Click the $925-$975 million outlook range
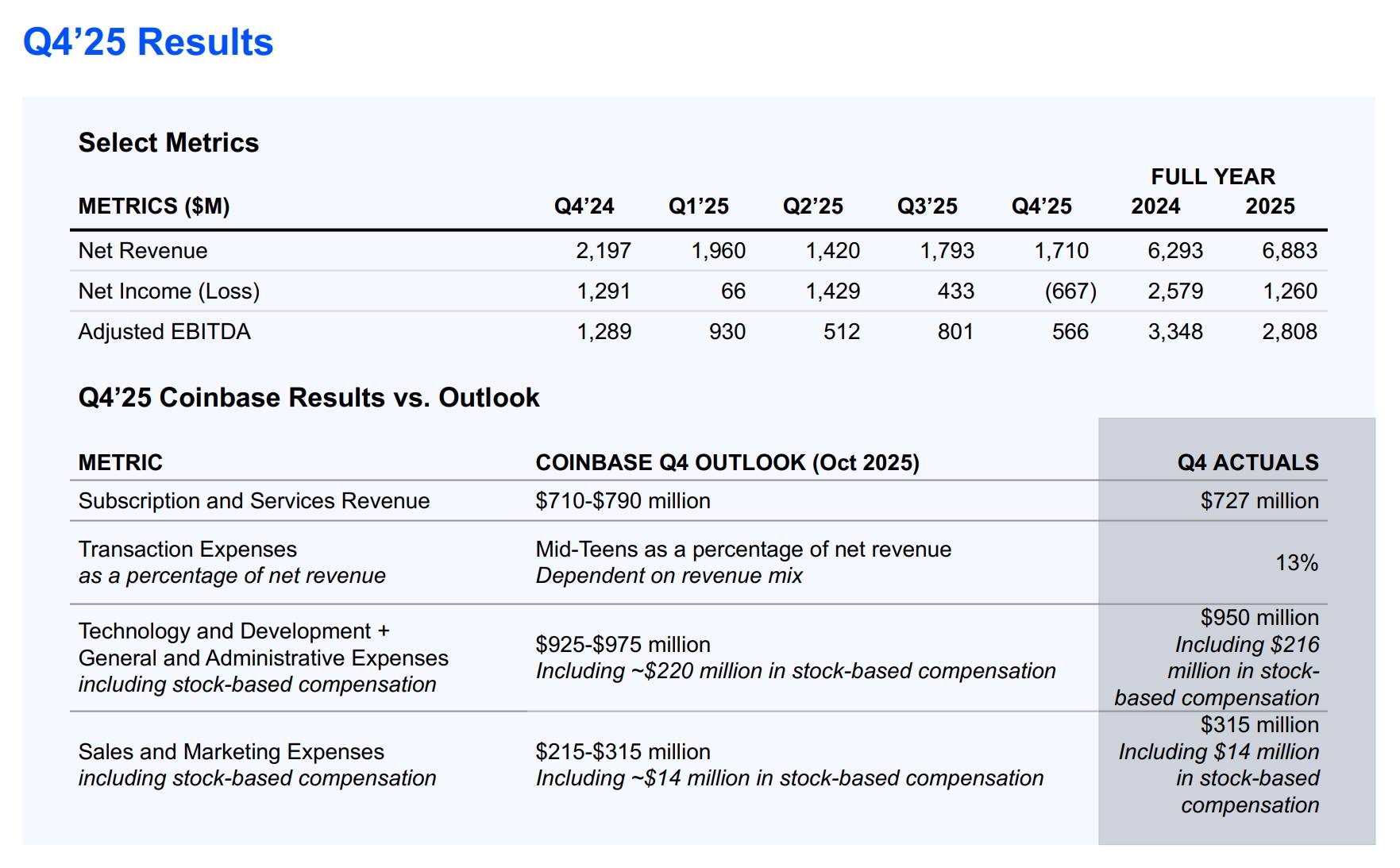Viewport: 1400px width, 868px height. [x=623, y=644]
